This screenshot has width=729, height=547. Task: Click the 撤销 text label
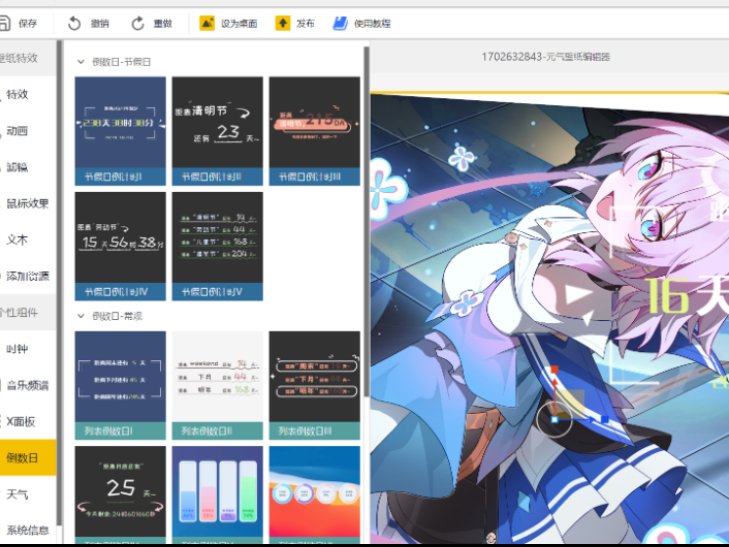coord(99,23)
